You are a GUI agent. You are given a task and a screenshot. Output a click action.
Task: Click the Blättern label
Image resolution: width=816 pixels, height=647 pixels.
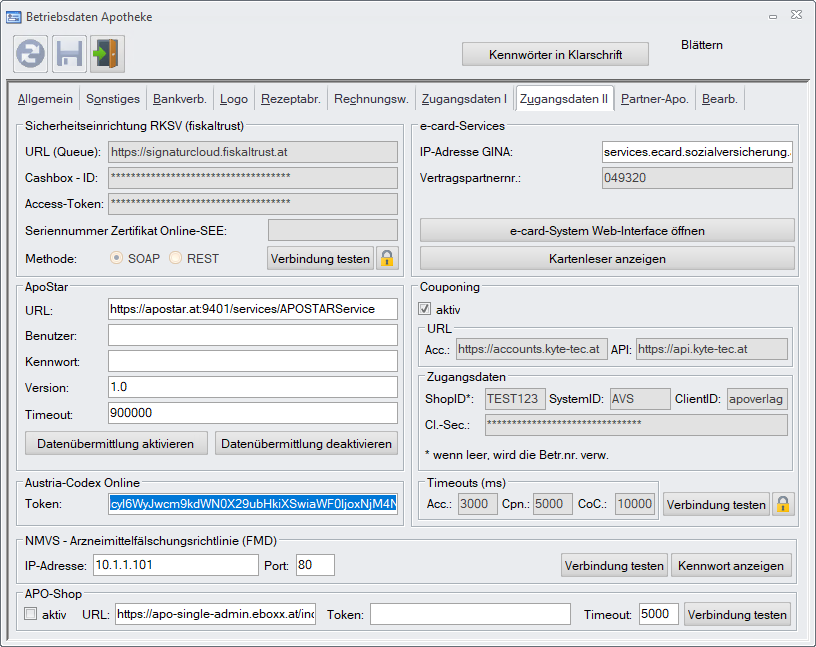pos(702,45)
